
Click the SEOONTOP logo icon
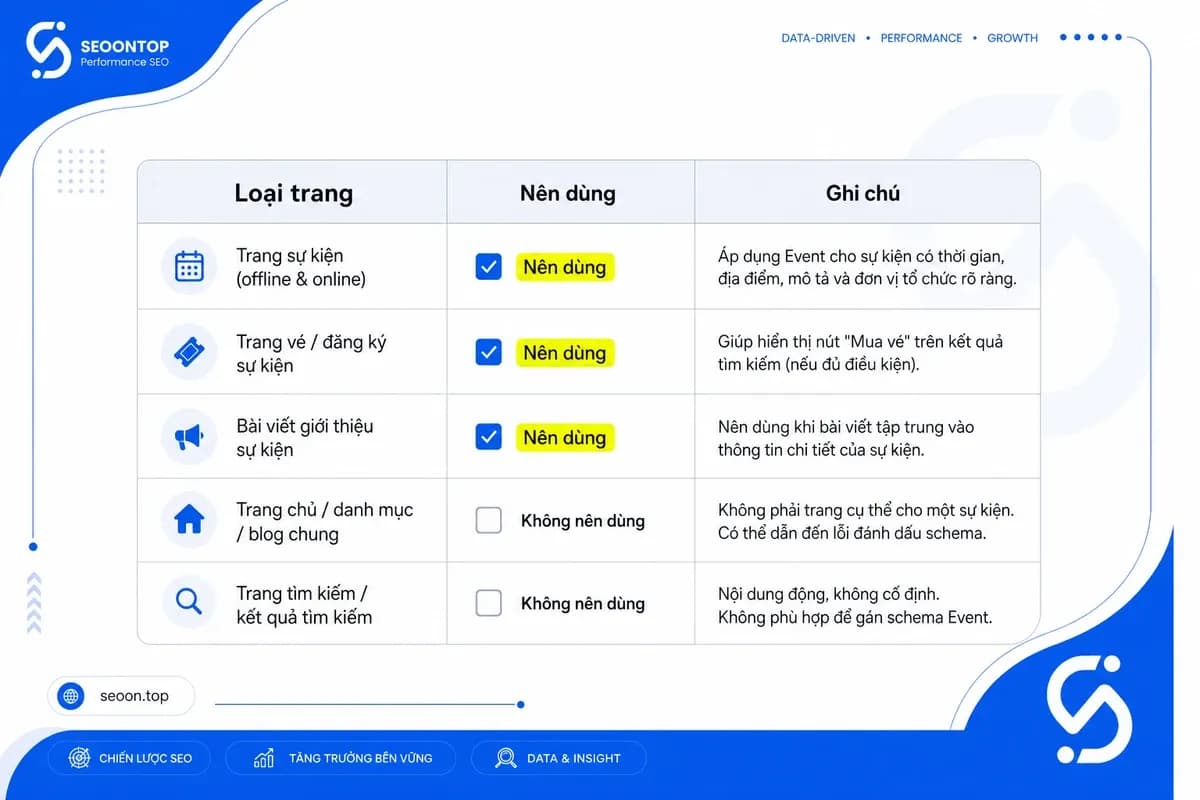coord(48,50)
